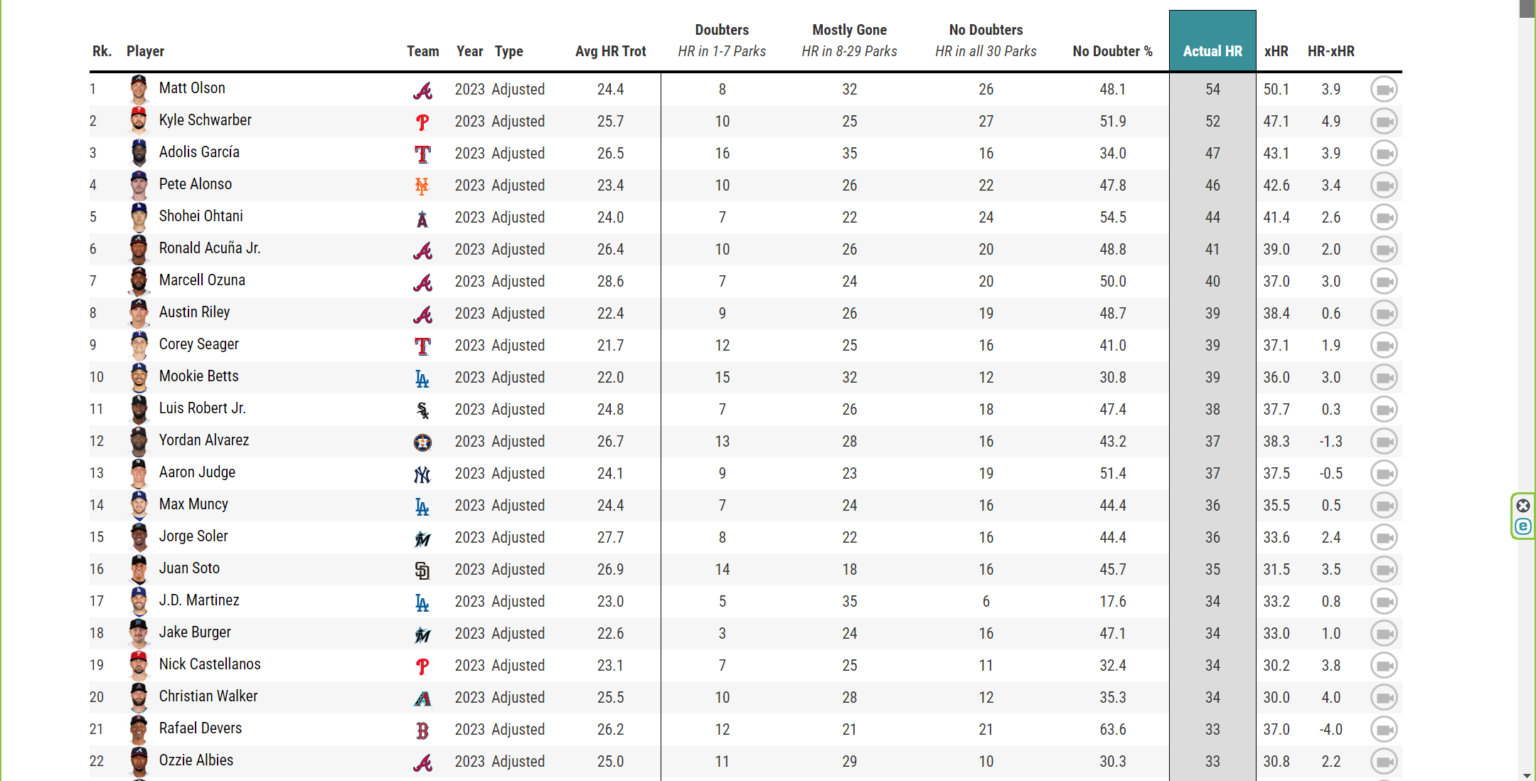Click Shohei Ohtani's video camera icon

[x=1383, y=217]
